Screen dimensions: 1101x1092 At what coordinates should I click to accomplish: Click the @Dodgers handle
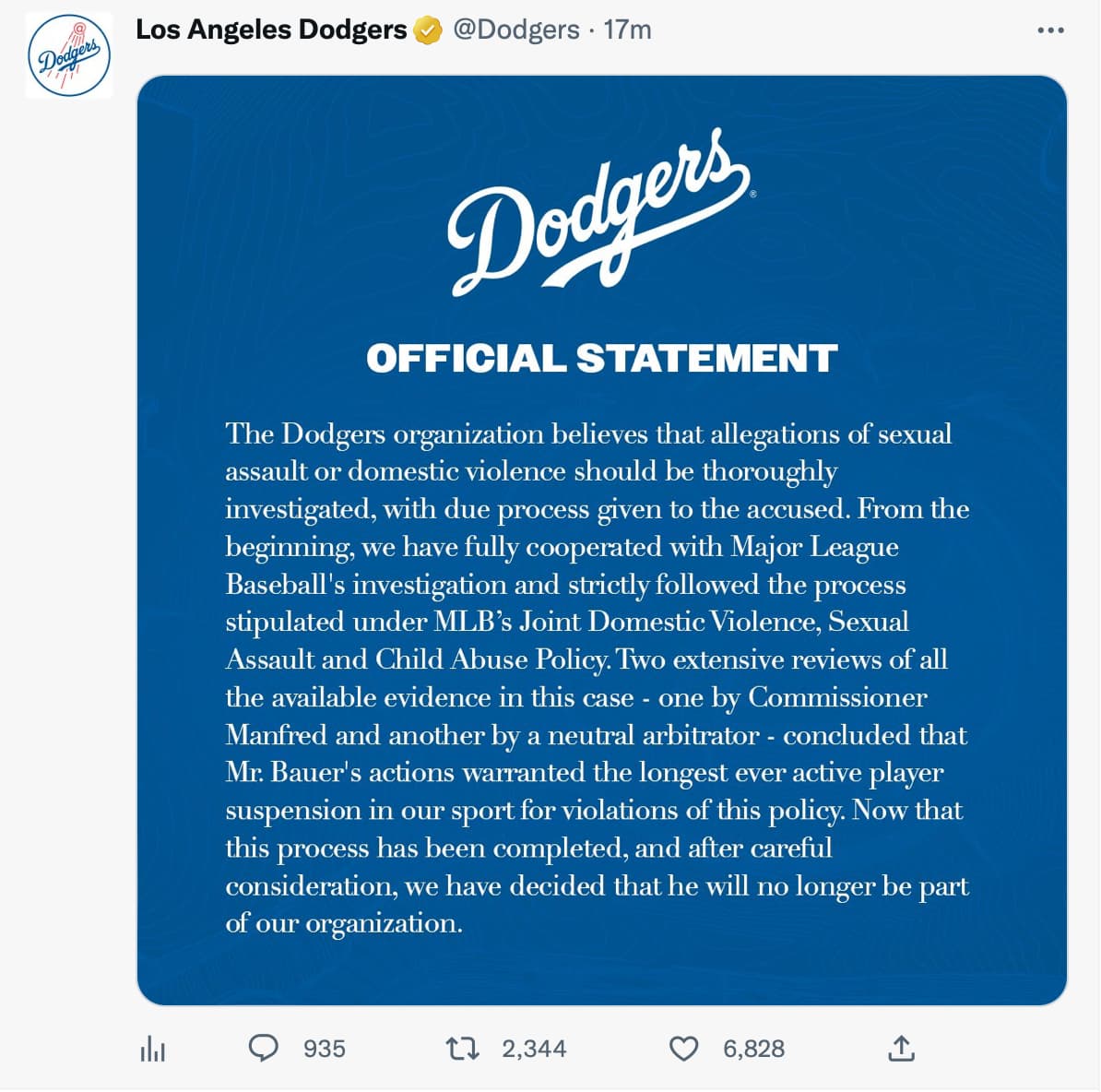[x=516, y=30]
